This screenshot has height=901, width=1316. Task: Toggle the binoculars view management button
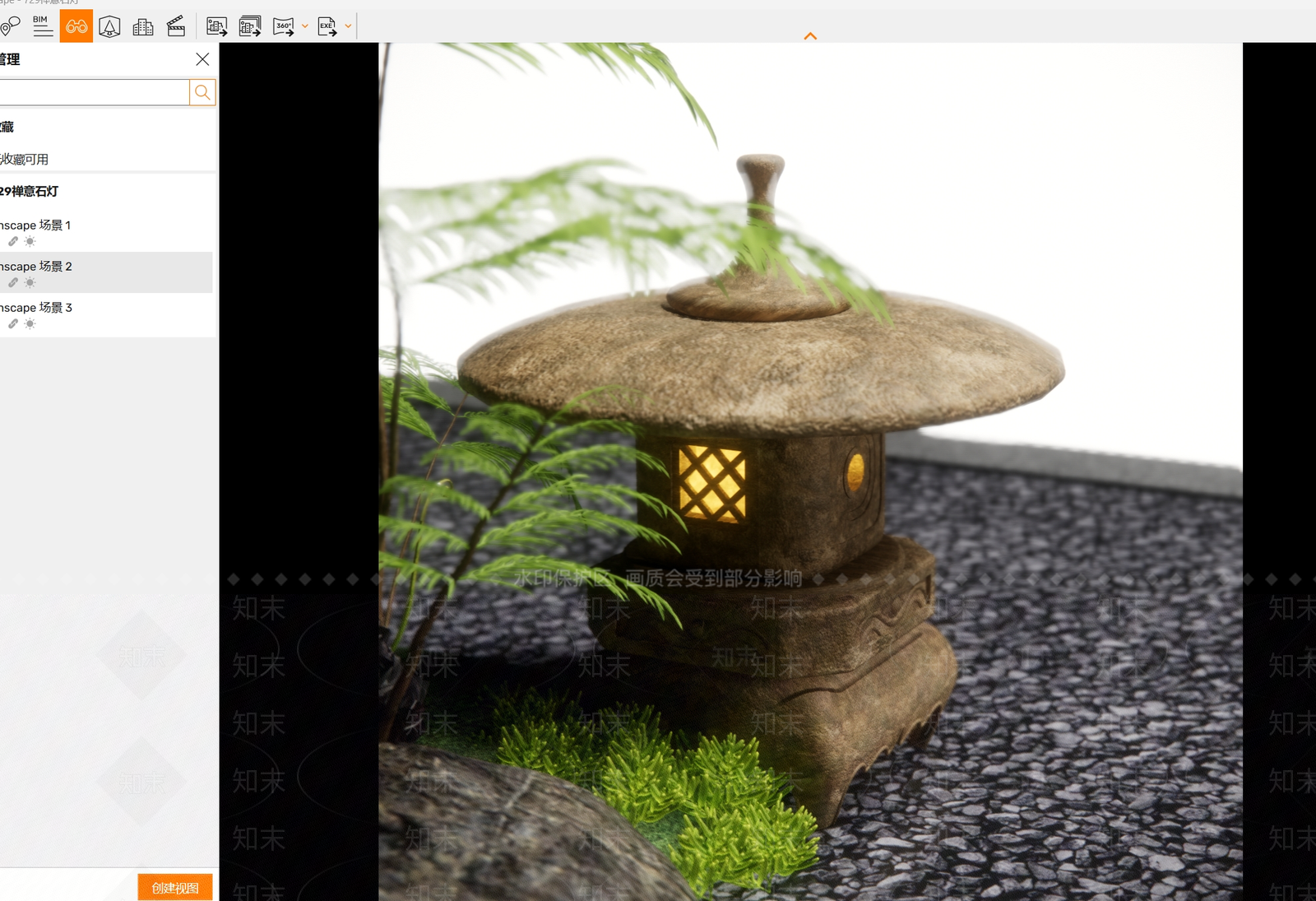pyautogui.click(x=76, y=26)
